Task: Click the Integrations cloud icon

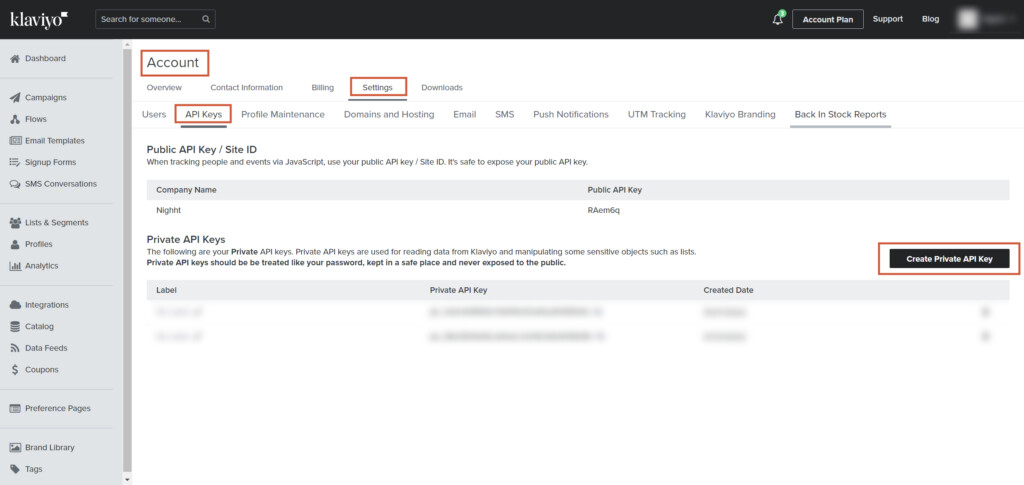Action: 15,305
